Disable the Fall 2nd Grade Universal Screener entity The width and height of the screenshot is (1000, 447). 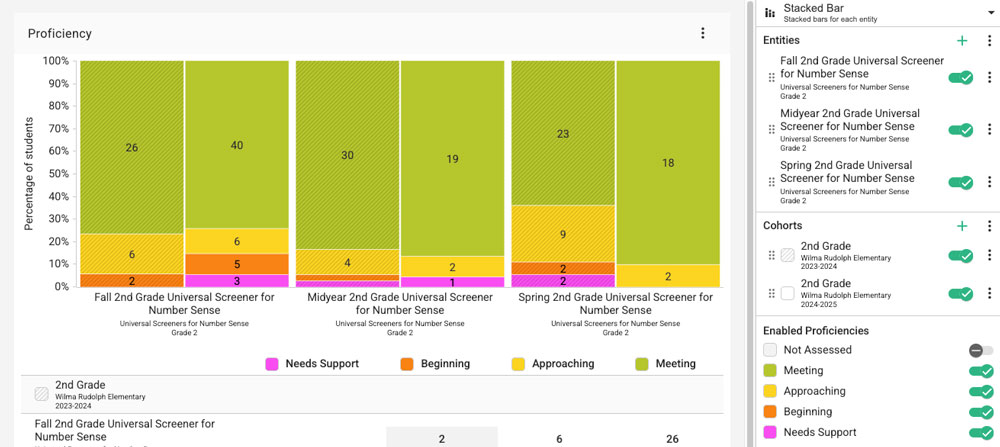click(960, 78)
